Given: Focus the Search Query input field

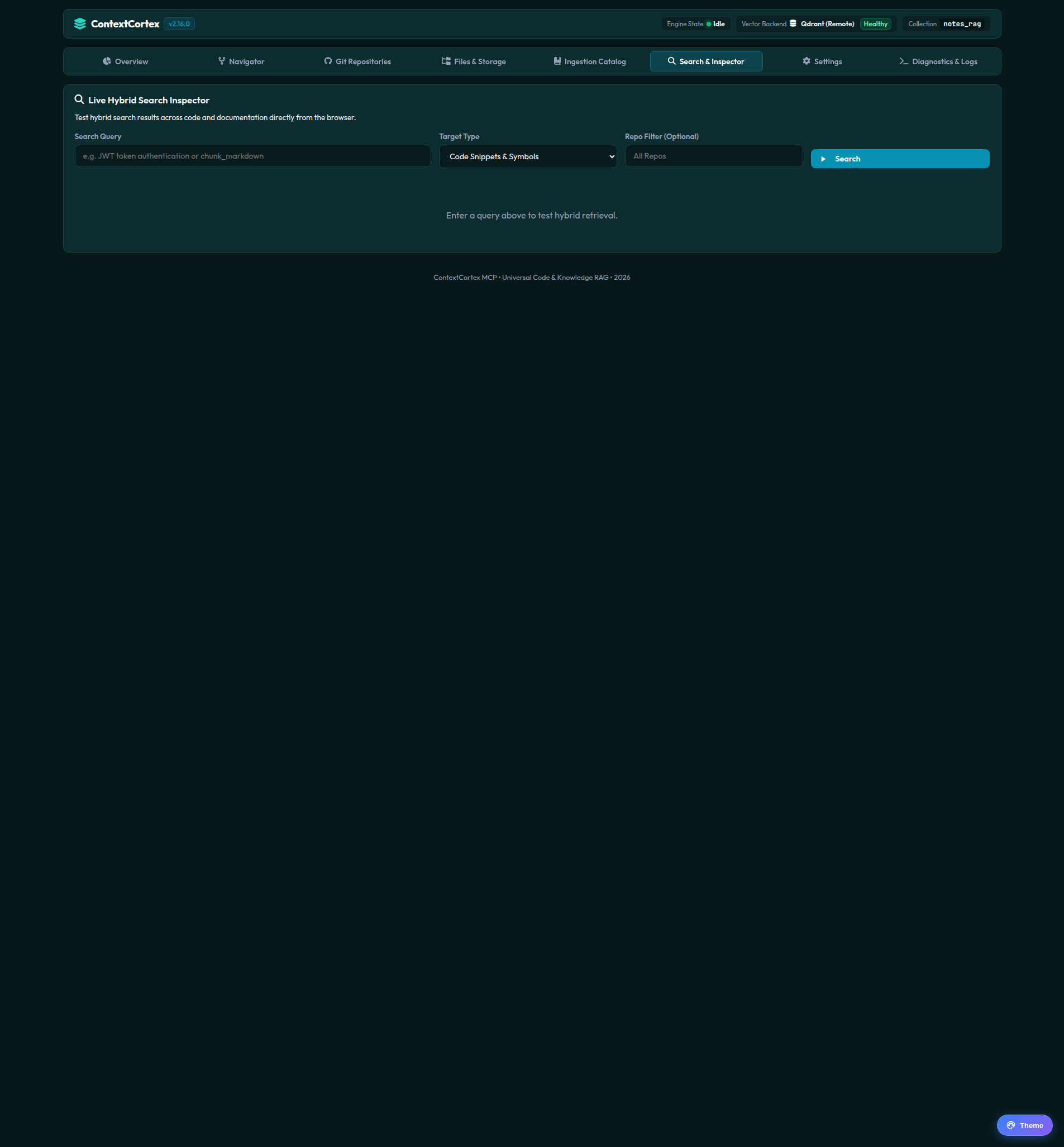Looking at the screenshot, I should click(253, 156).
